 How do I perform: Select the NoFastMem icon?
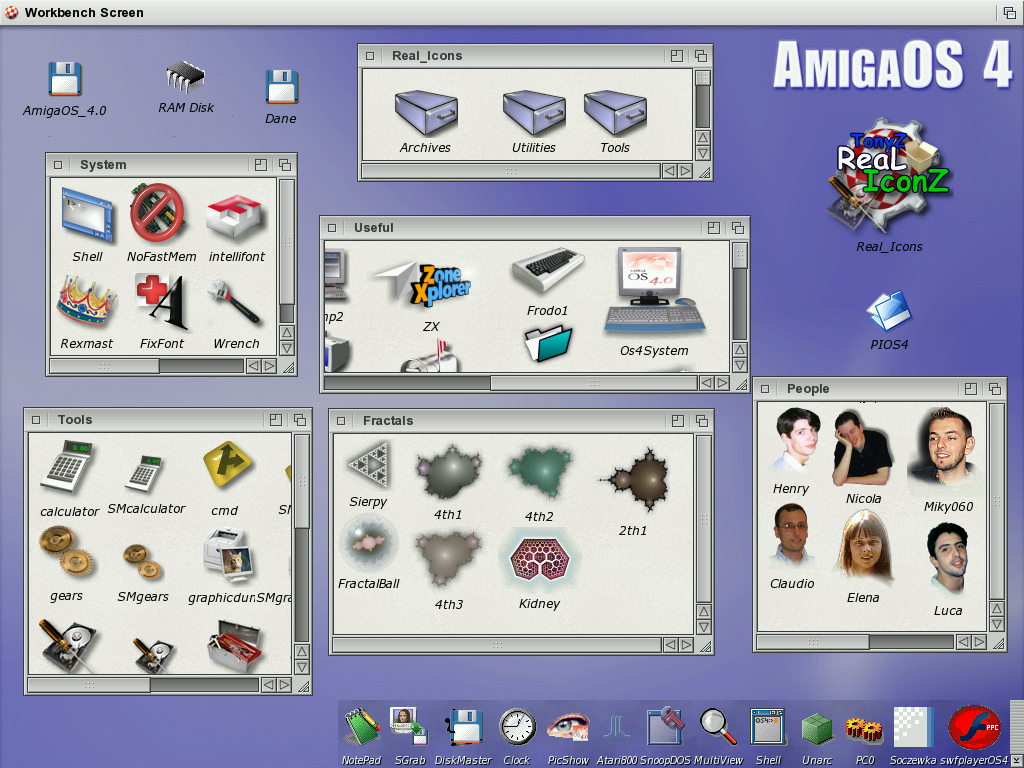(x=157, y=212)
